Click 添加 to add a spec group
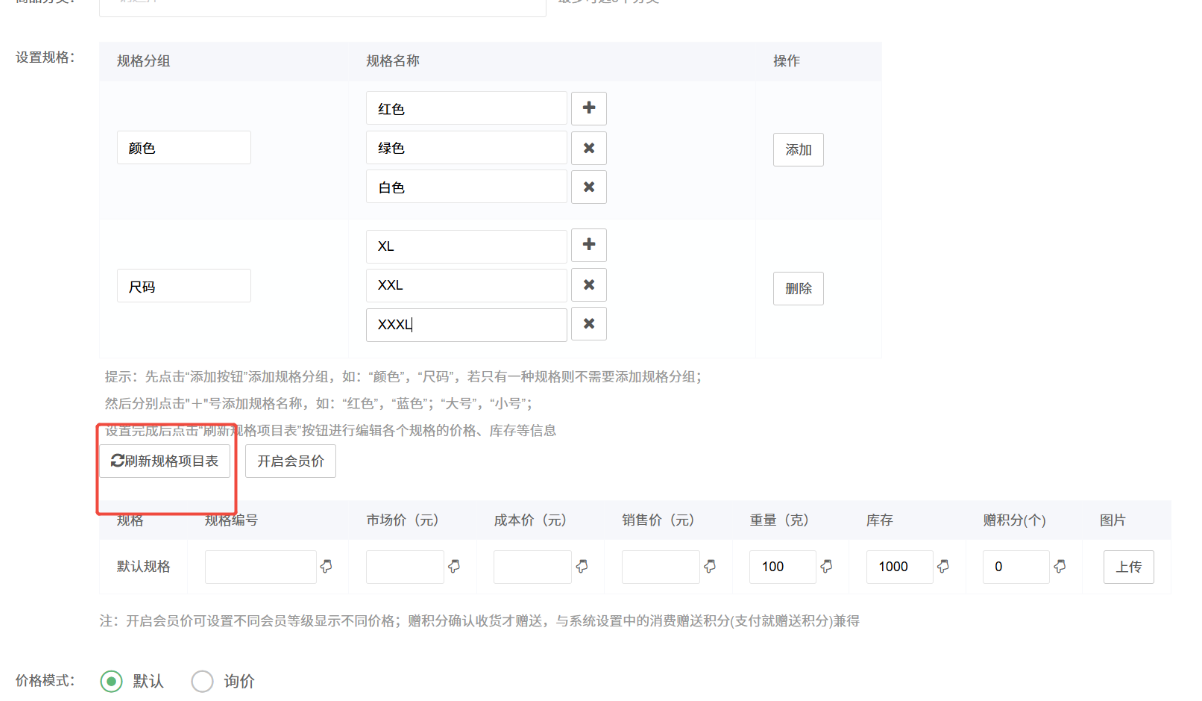This screenshot has width=1202, height=701. coord(798,150)
